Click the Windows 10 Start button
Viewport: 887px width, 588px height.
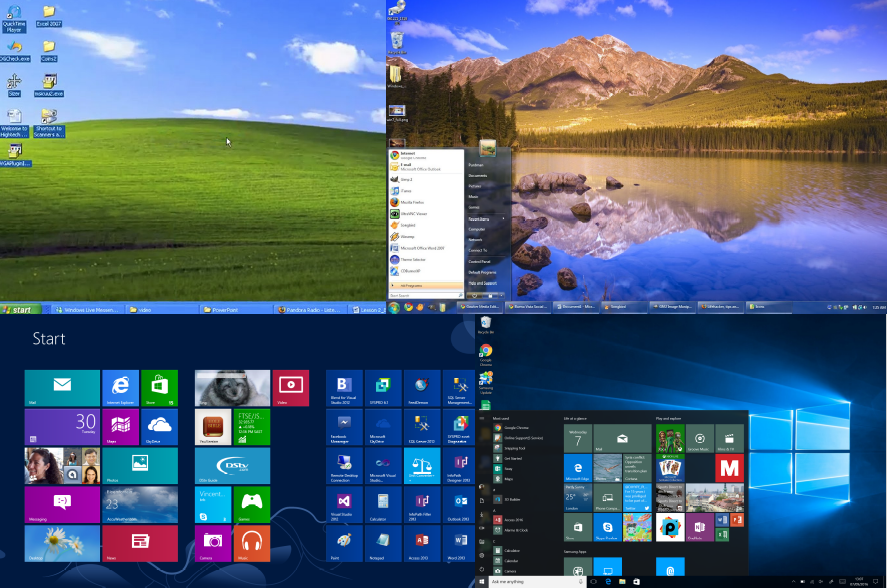click(x=482, y=582)
